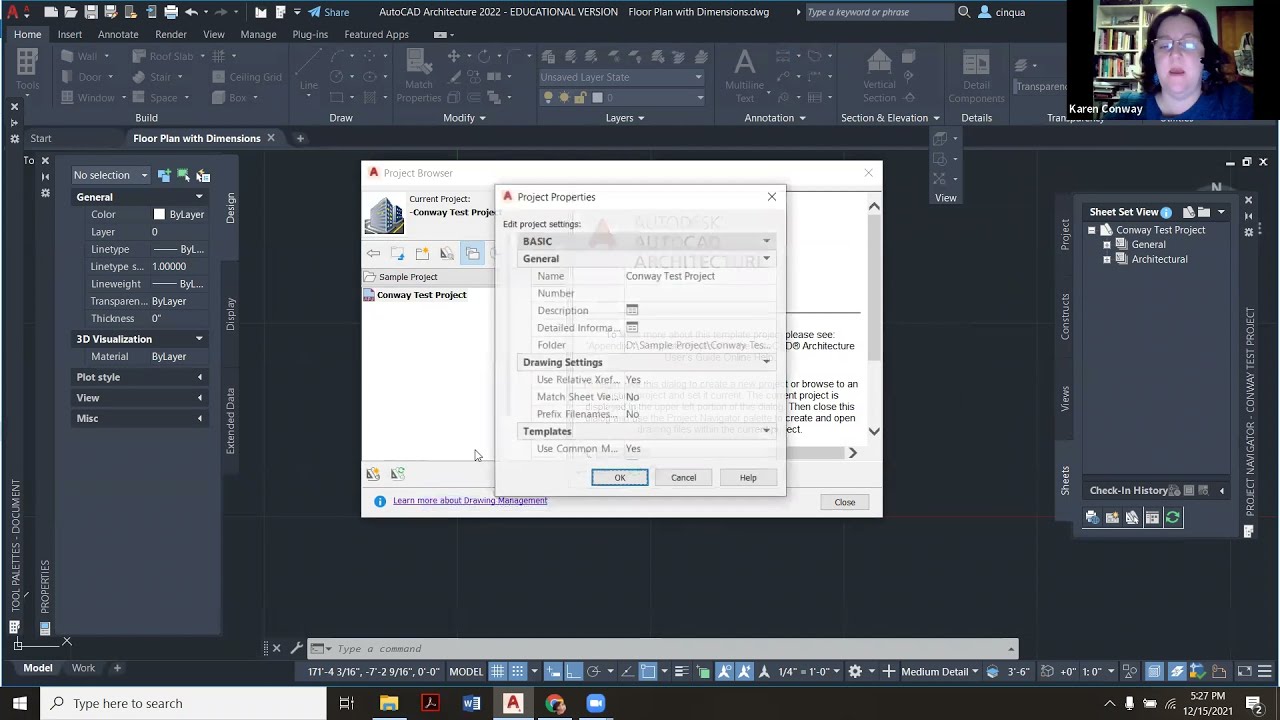Click the Save icon in quick access toolbar
The image size is (1280, 720).
(x=91, y=12)
